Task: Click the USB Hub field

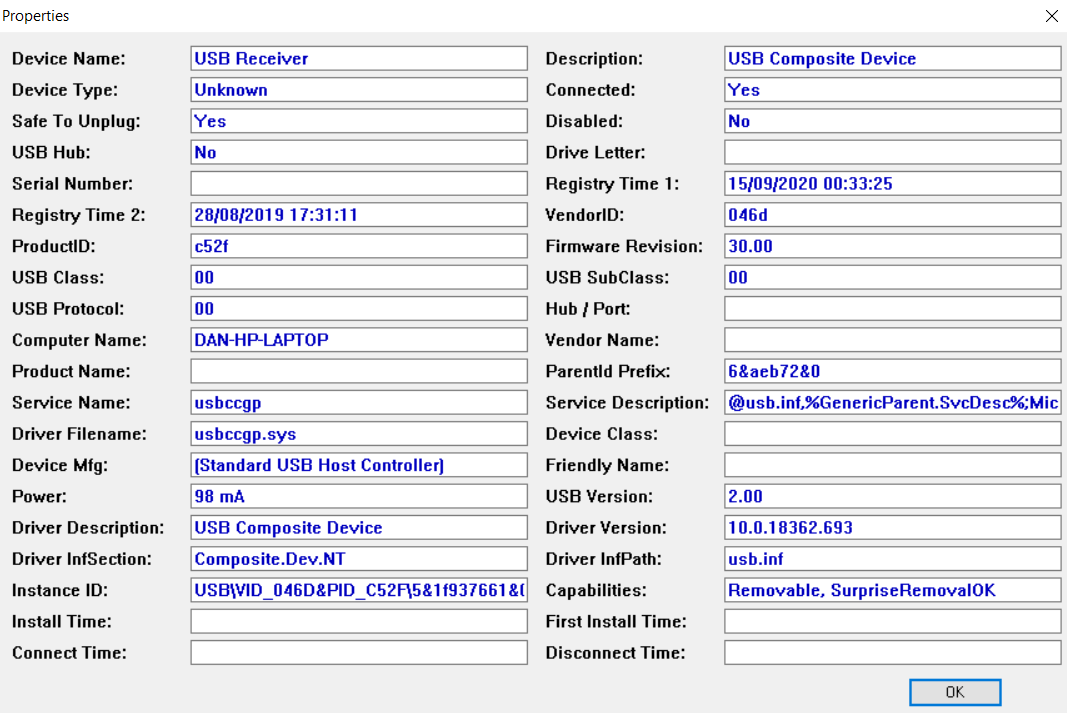Action: pos(359,152)
